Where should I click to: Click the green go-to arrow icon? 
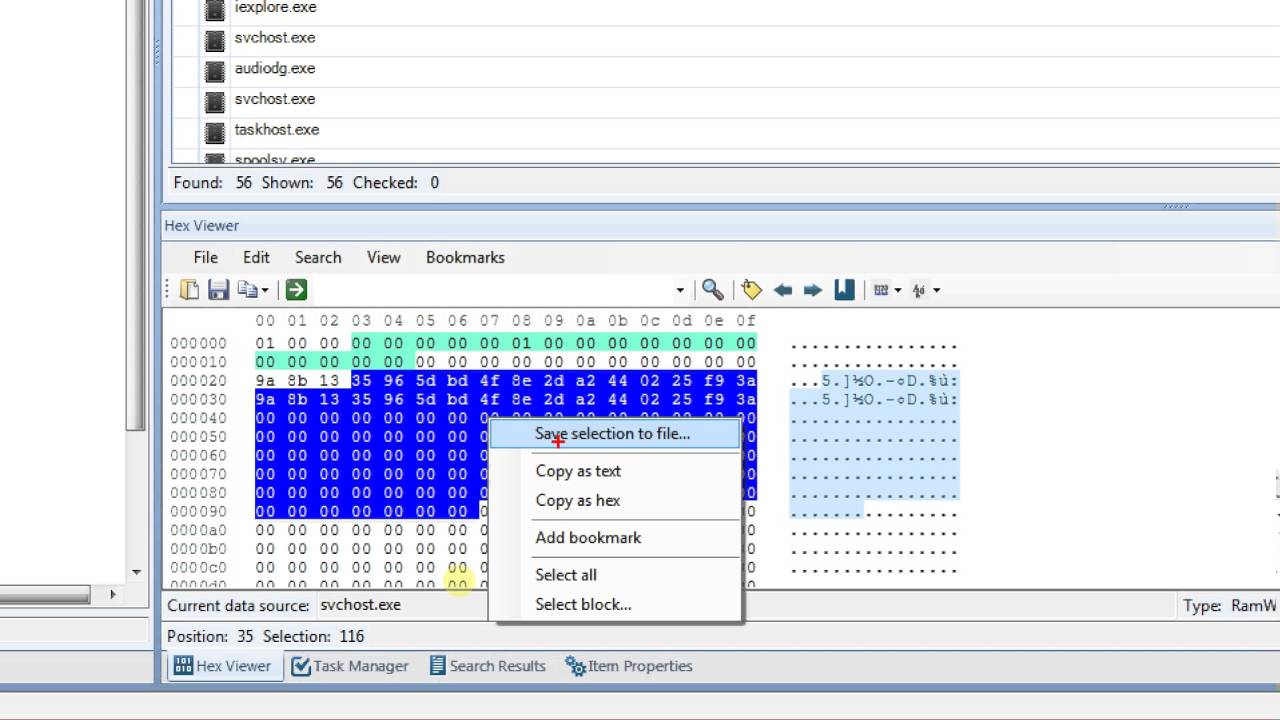pos(296,290)
